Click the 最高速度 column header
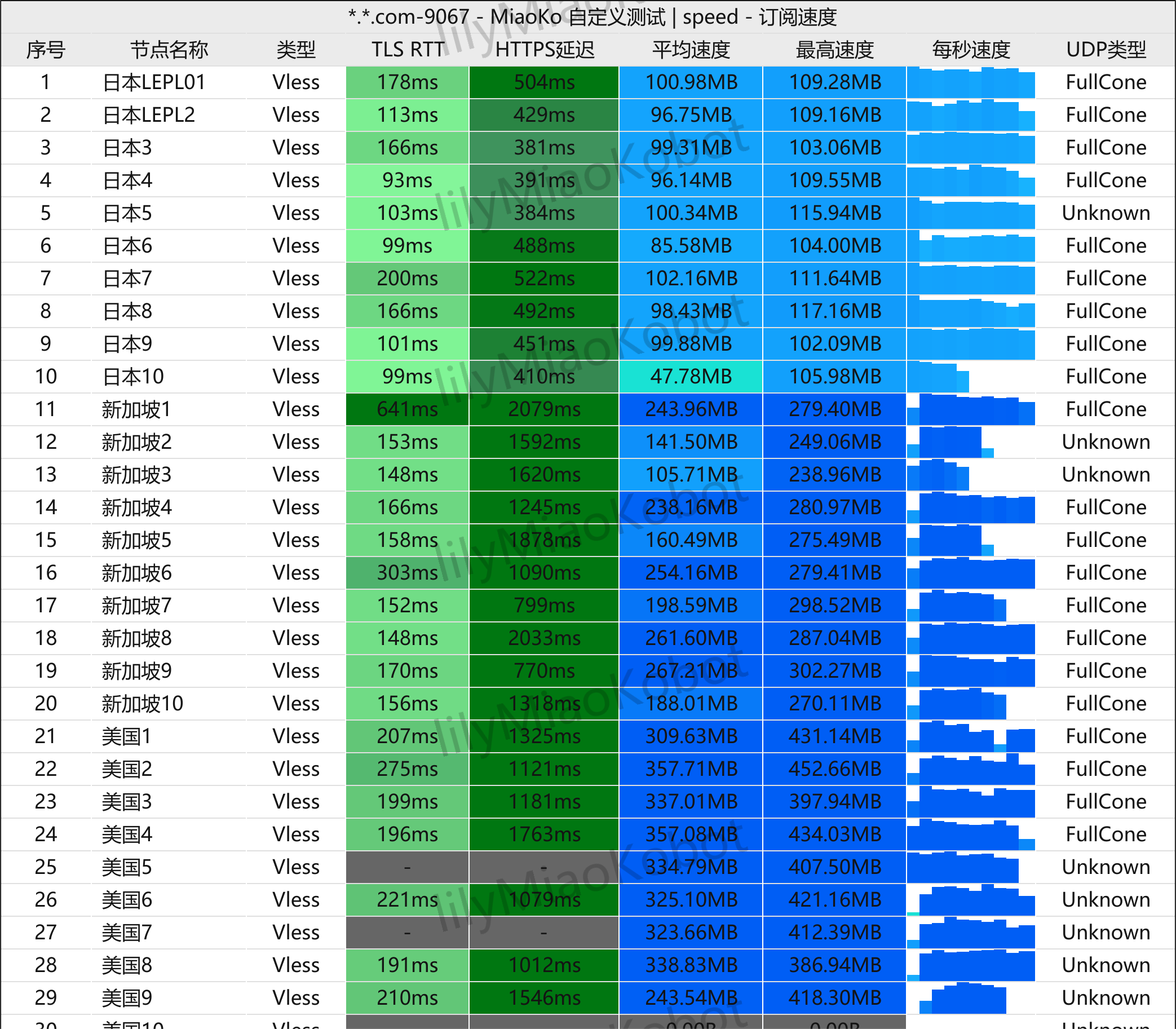 click(834, 50)
